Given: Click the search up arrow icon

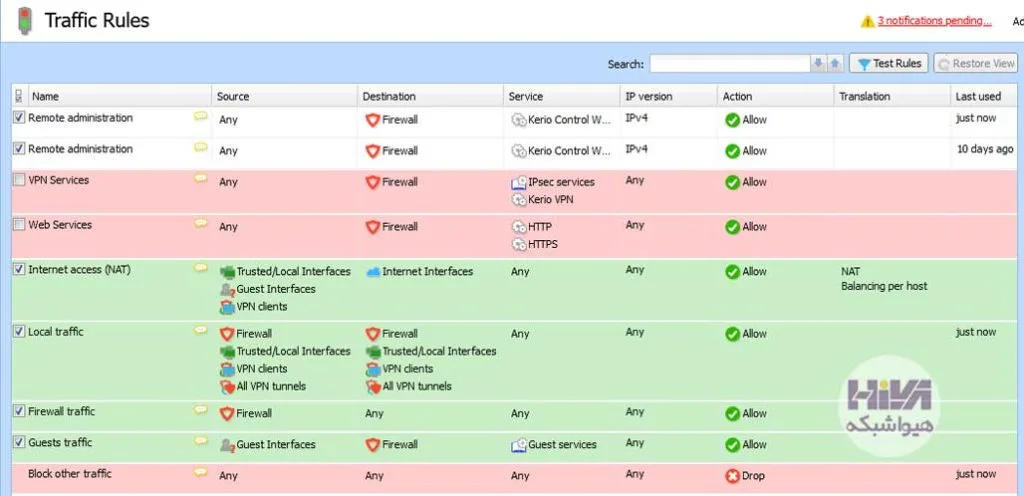Looking at the screenshot, I should [835, 63].
